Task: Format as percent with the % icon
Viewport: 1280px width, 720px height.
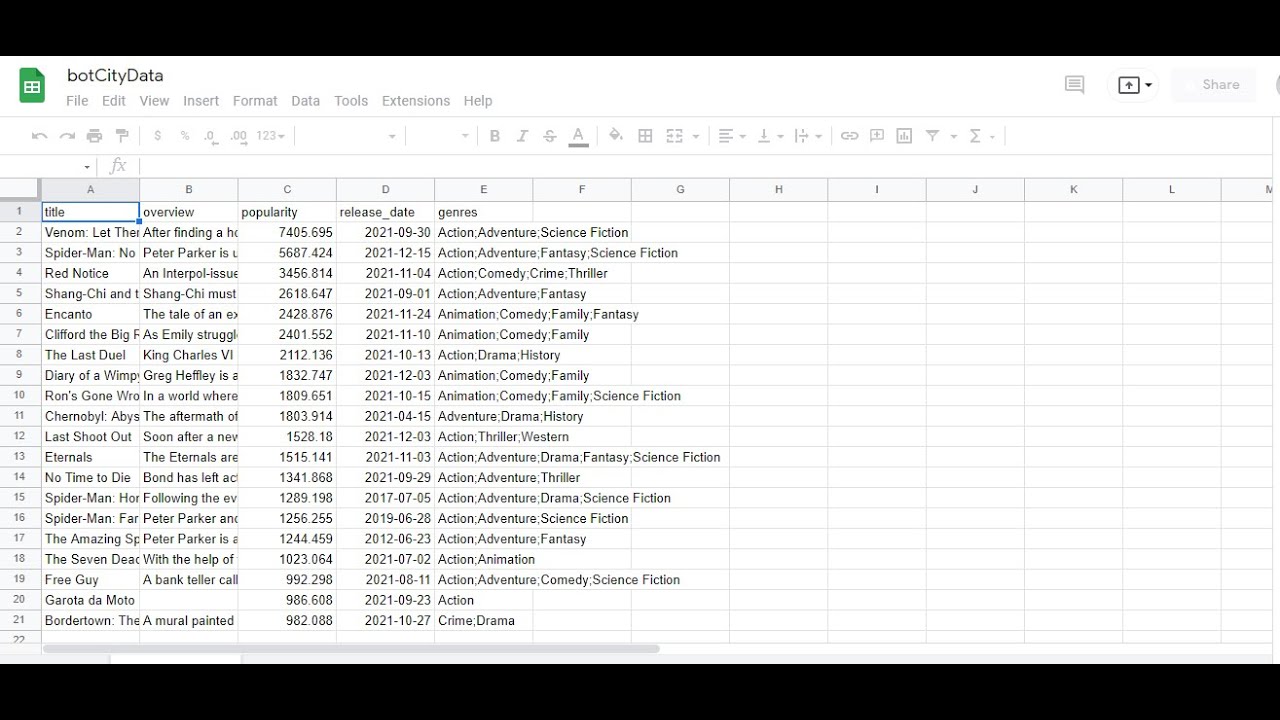Action: coord(185,136)
